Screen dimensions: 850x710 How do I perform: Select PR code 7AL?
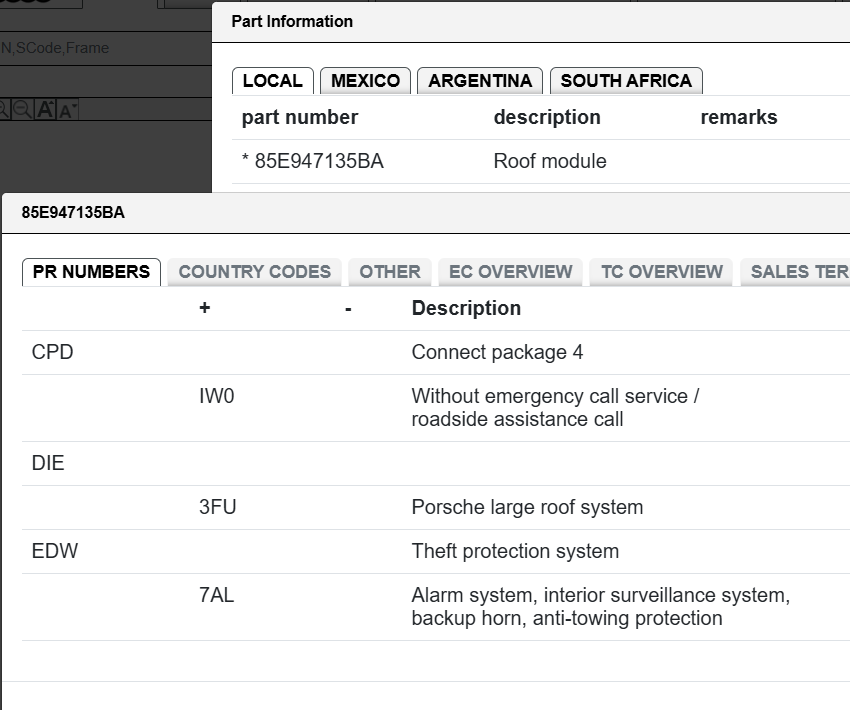tap(216, 595)
